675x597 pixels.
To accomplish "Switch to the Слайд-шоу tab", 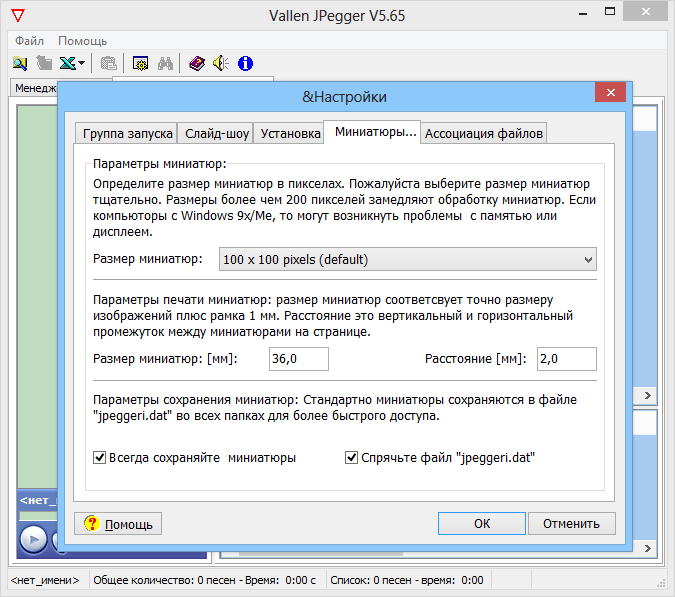I will point(217,133).
